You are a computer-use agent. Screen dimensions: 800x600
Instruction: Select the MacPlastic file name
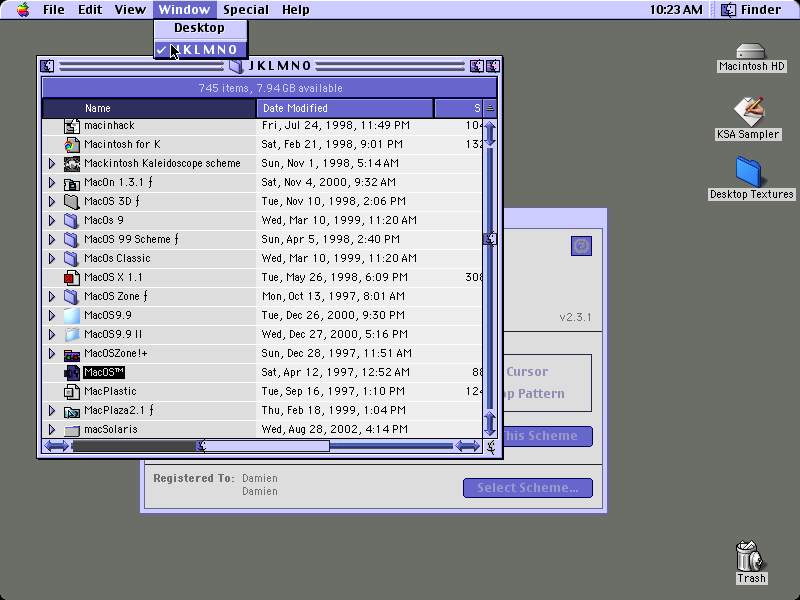pyautogui.click(x=110, y=391)
